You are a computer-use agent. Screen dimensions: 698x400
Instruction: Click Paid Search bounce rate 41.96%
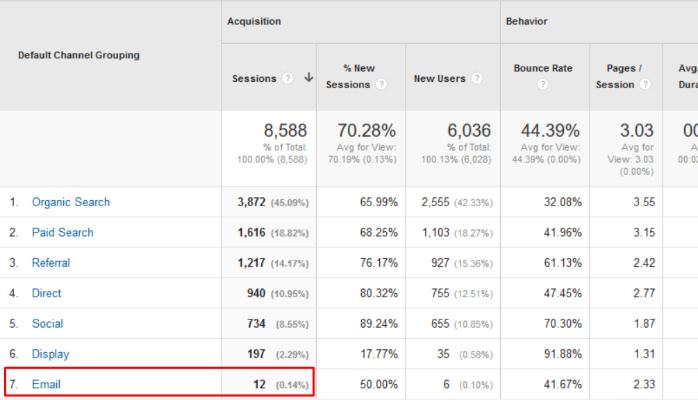(563, 232)
